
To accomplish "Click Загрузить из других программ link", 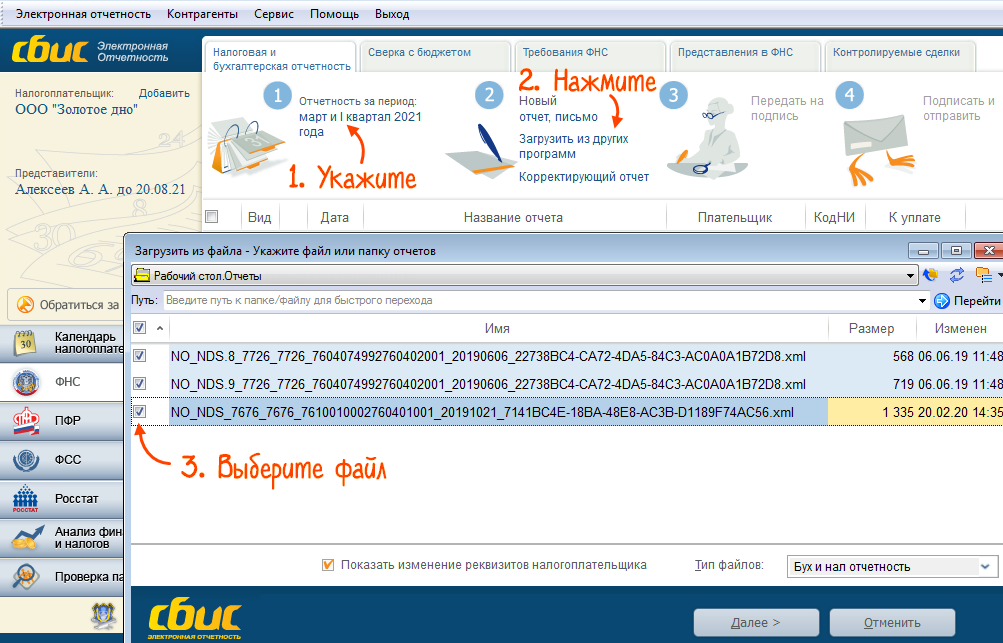I will [574, 147].
